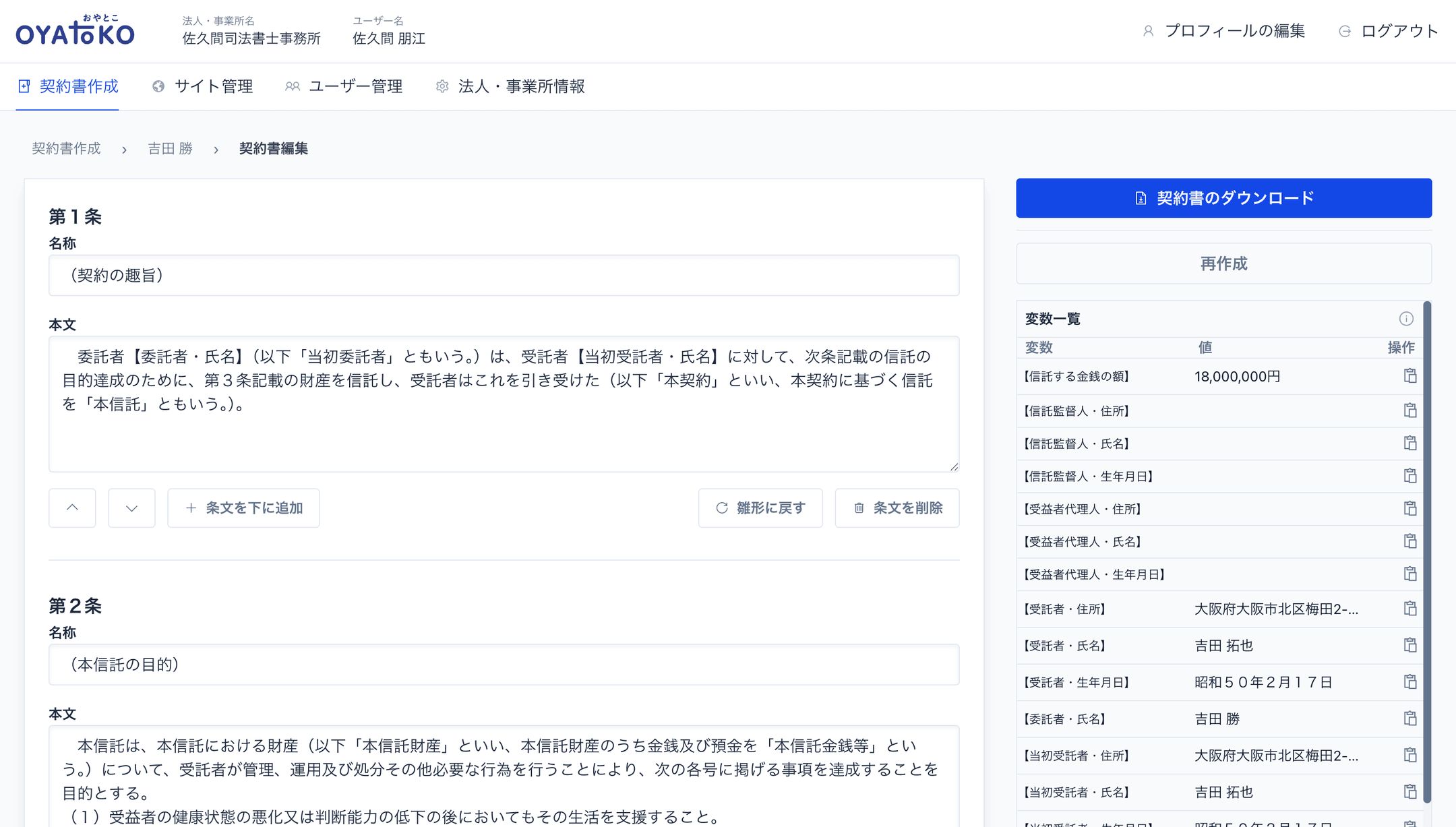Copy the 【委託者・氏名】 variable
The image size is (1456, 827).
tap(1409, 718)
